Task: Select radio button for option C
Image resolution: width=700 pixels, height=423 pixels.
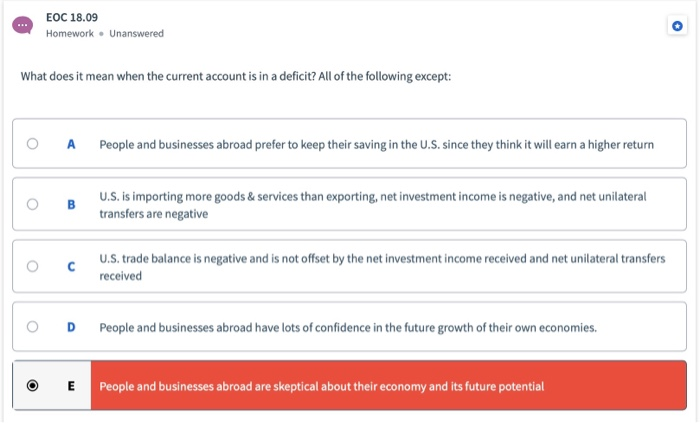Action: [33, 266]
